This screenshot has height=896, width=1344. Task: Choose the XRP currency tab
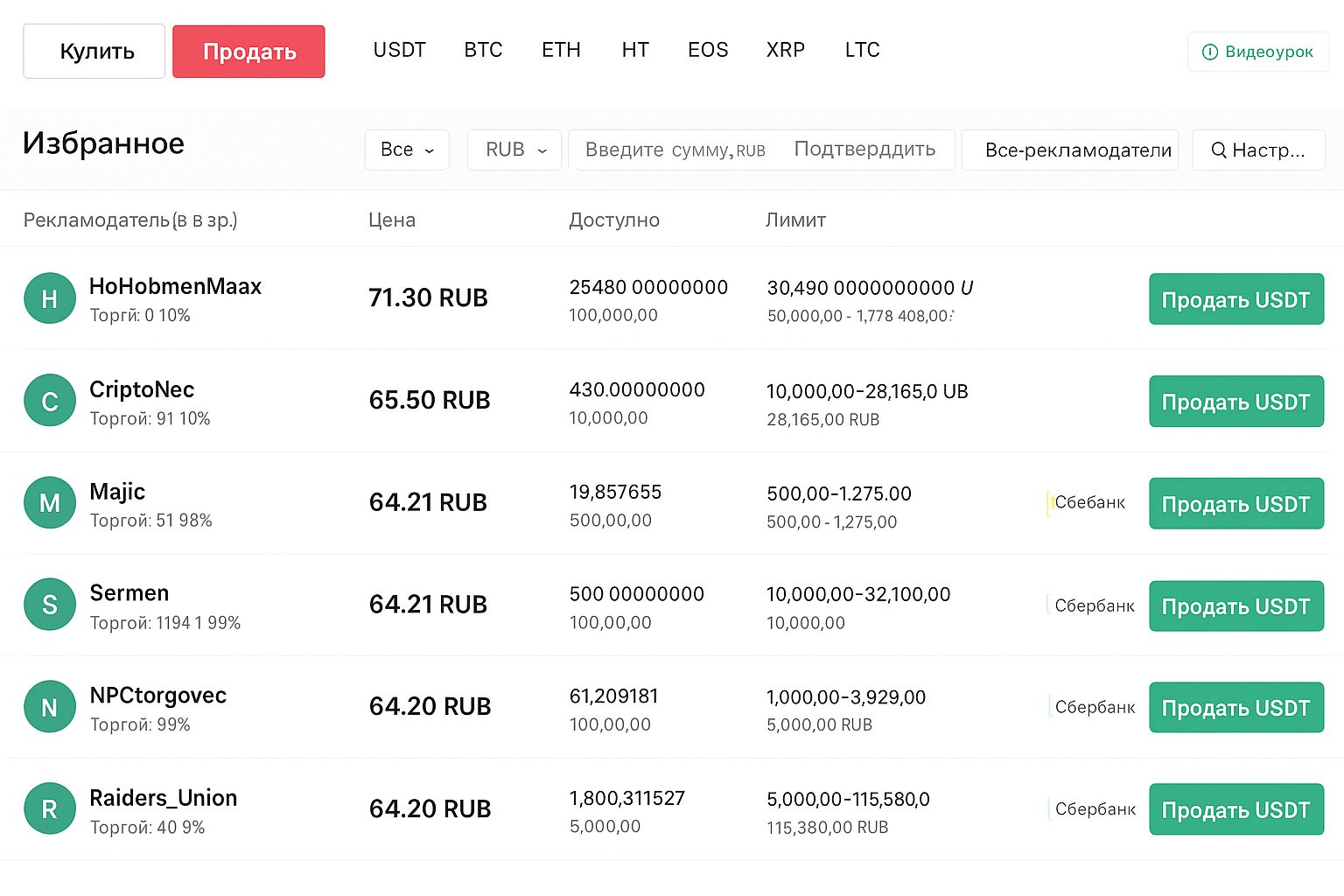785,50
